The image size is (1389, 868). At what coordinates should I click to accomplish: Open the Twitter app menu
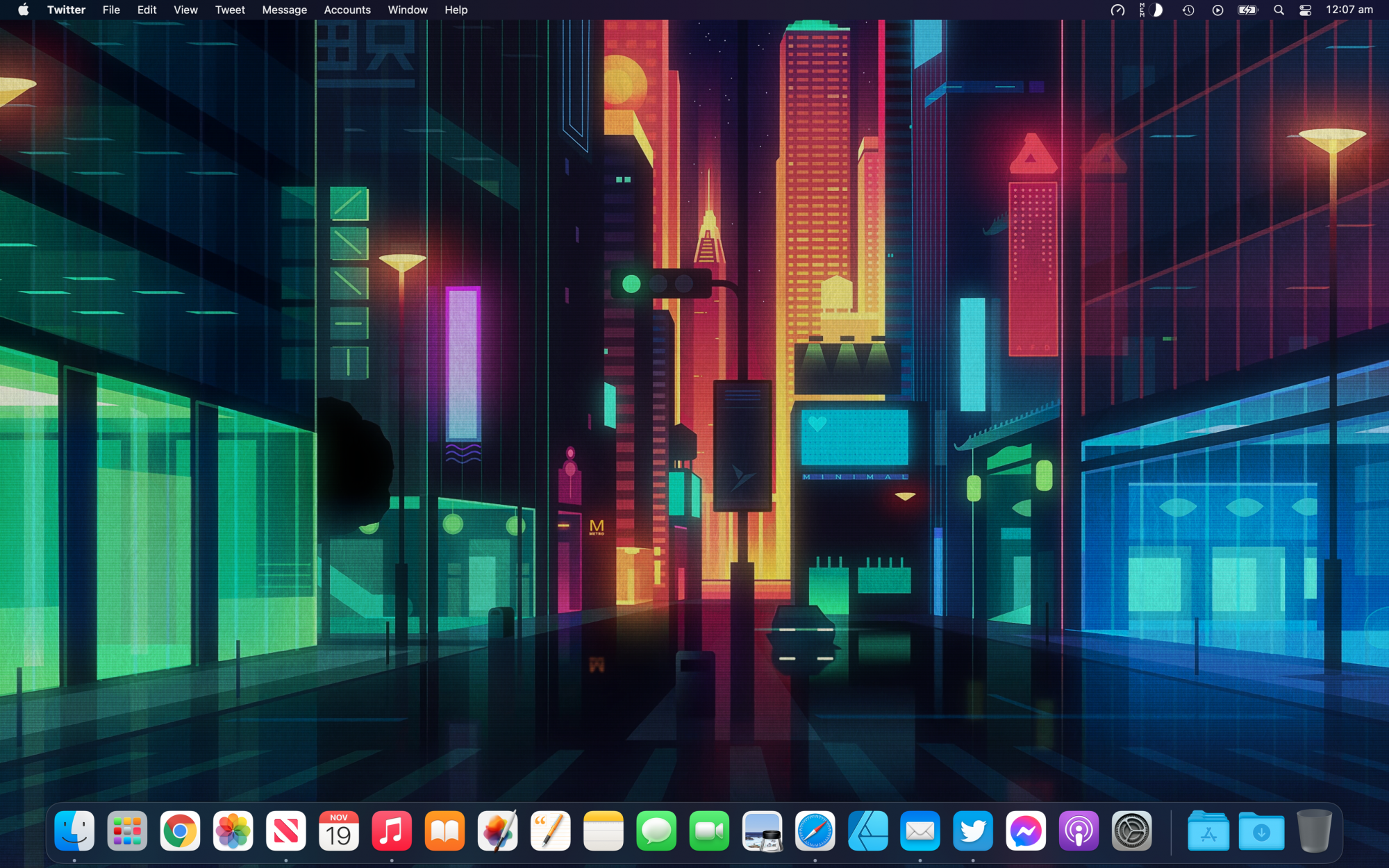66,10
